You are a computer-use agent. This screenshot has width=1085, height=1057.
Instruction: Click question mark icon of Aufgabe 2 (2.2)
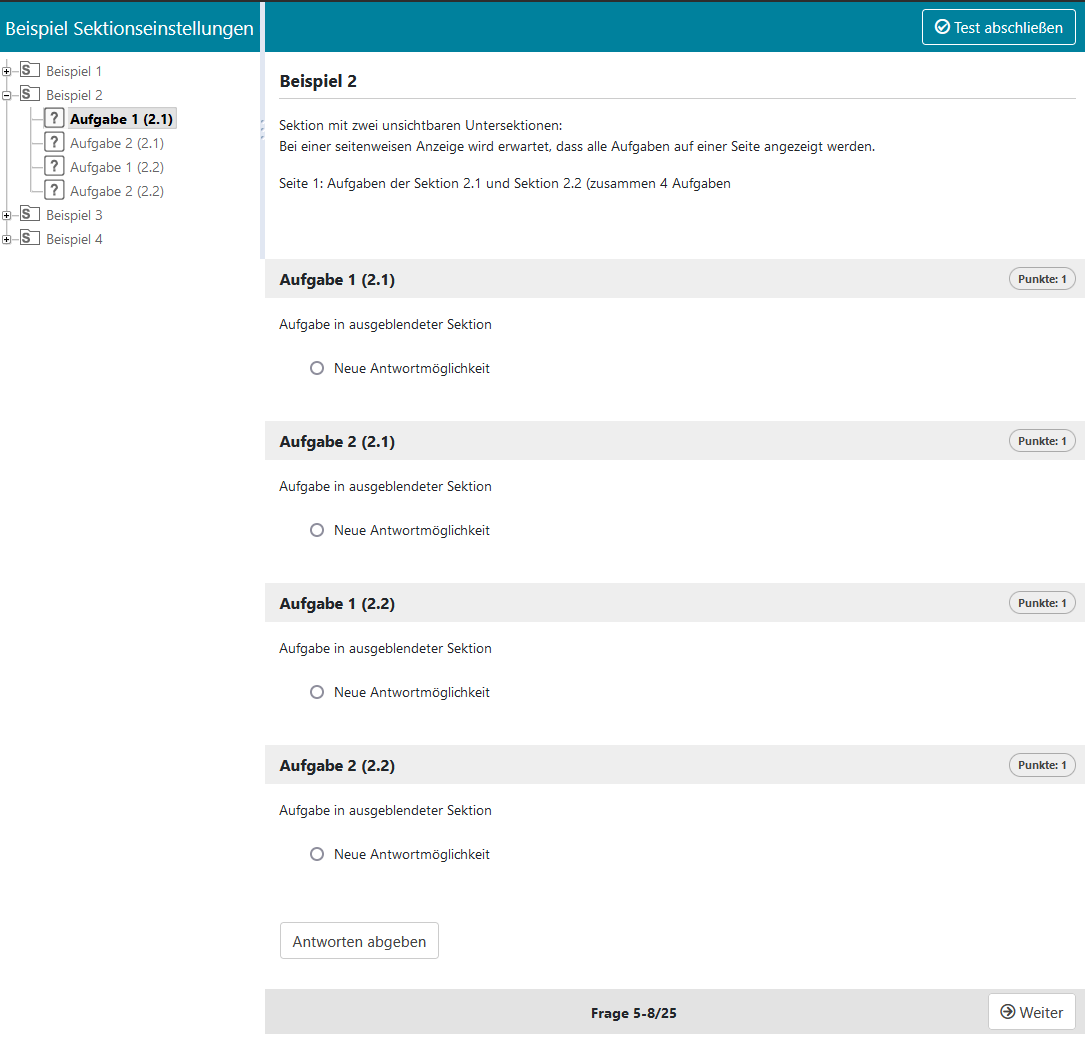[x=55, y=191]
